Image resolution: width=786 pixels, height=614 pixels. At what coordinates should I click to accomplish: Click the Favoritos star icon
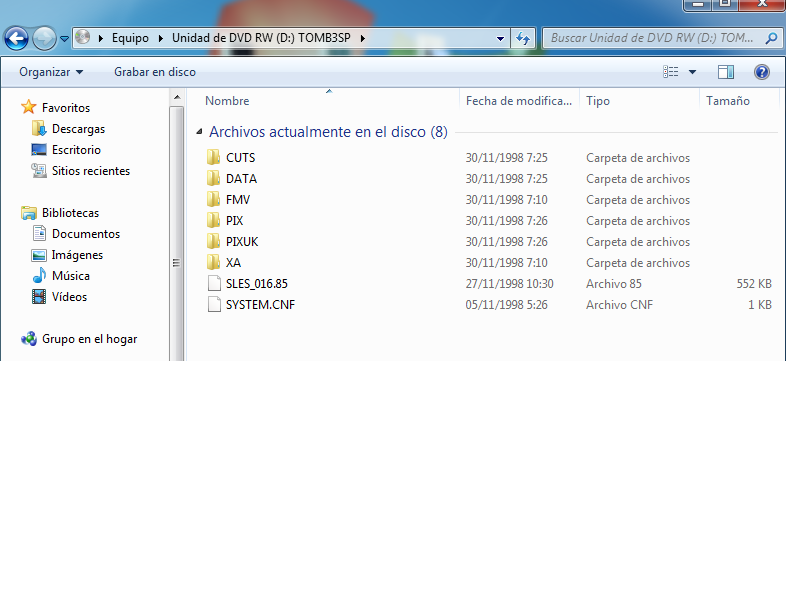(29, 107)
